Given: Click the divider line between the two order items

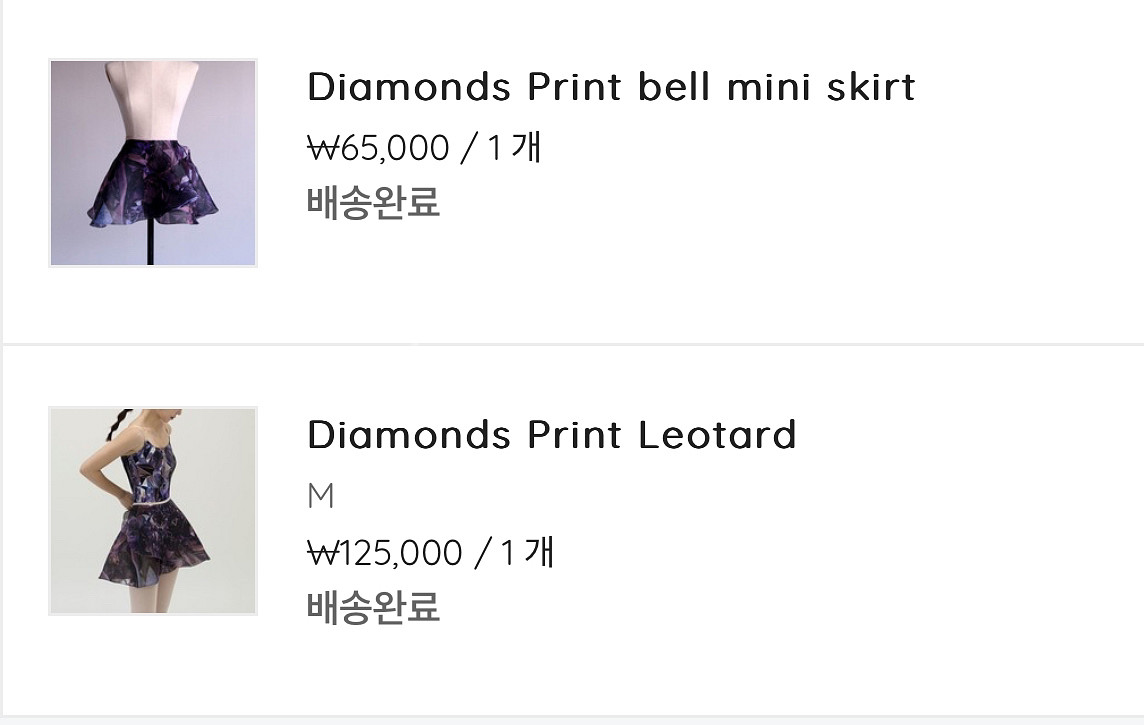Looking at the screenshot, I should (x=572, y=344).
